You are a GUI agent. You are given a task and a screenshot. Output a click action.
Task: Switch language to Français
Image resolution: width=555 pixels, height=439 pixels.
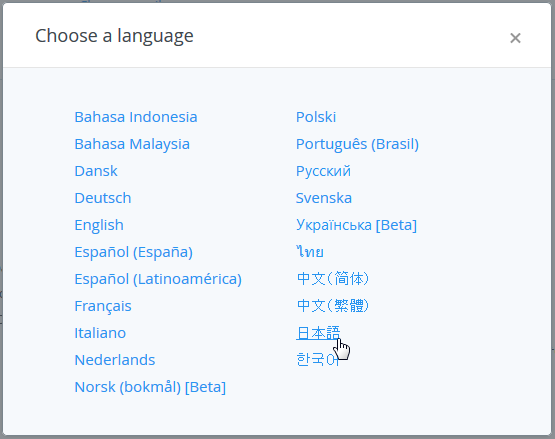[103, 306]
